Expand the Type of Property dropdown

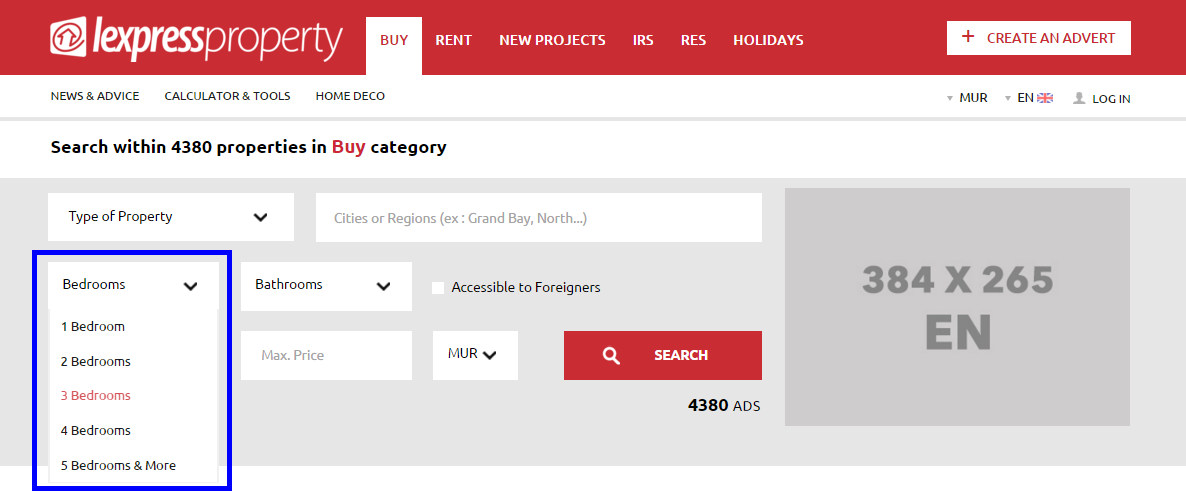pos(171,217)
